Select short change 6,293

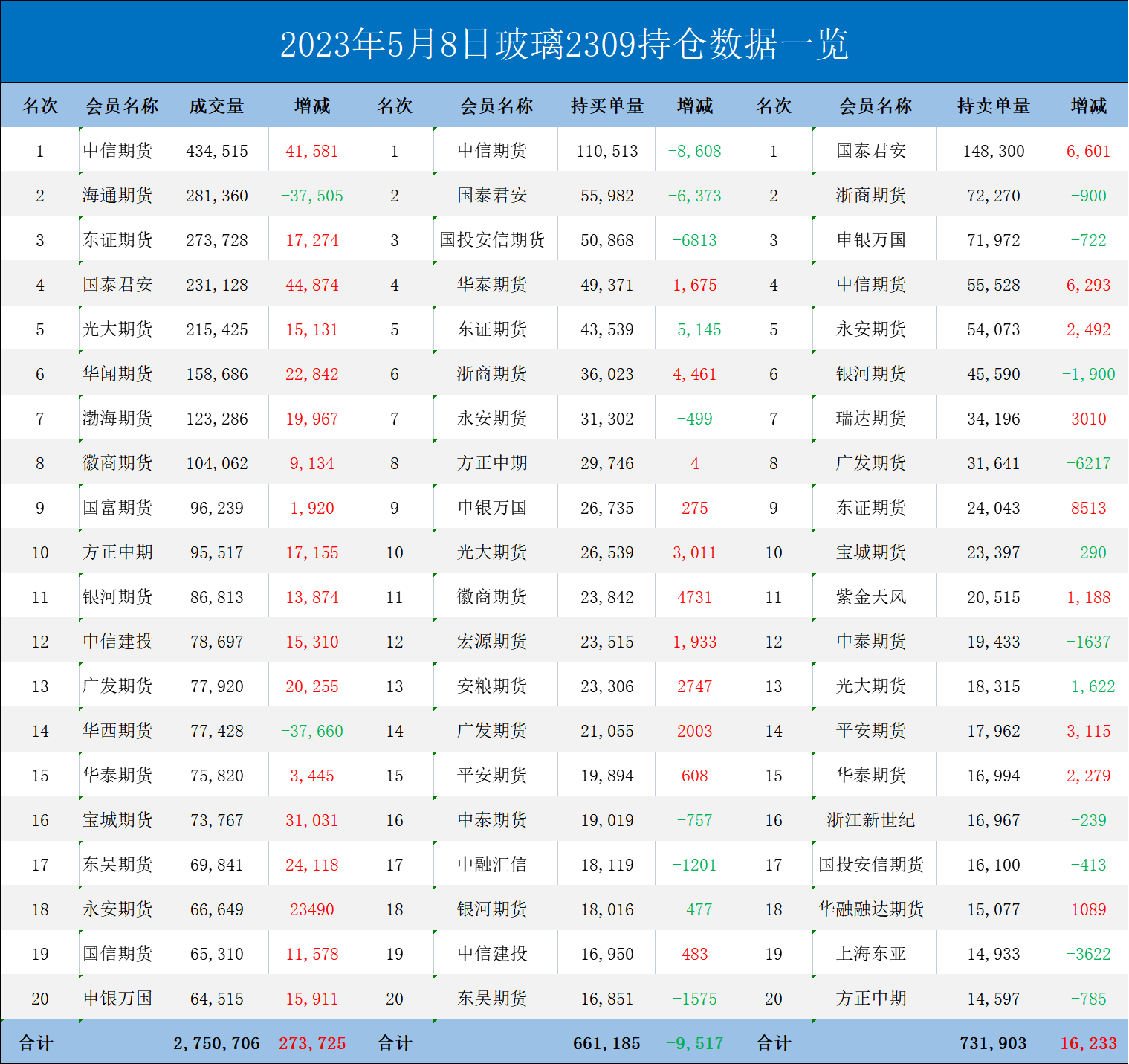pyautogui.click(x=1089, y=285)
